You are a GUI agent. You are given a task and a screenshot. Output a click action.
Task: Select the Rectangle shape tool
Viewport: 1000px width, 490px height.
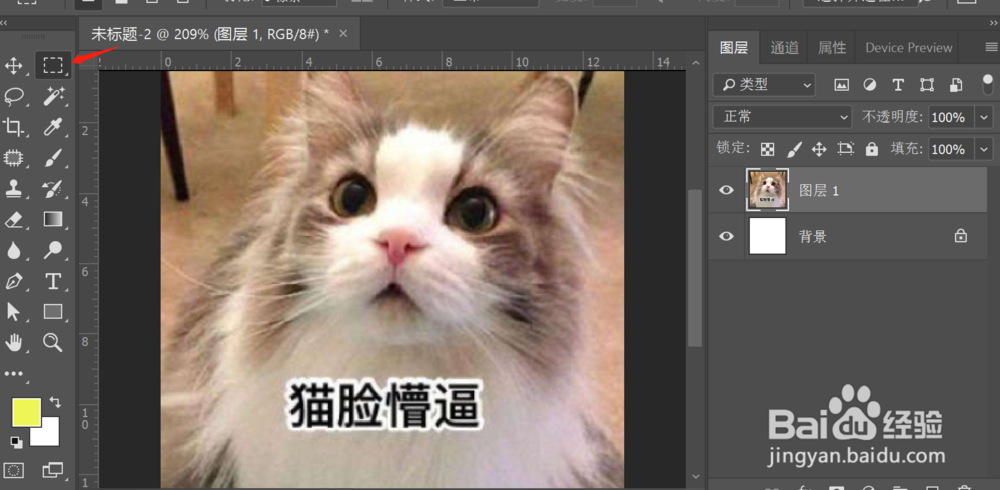point(53,311)
